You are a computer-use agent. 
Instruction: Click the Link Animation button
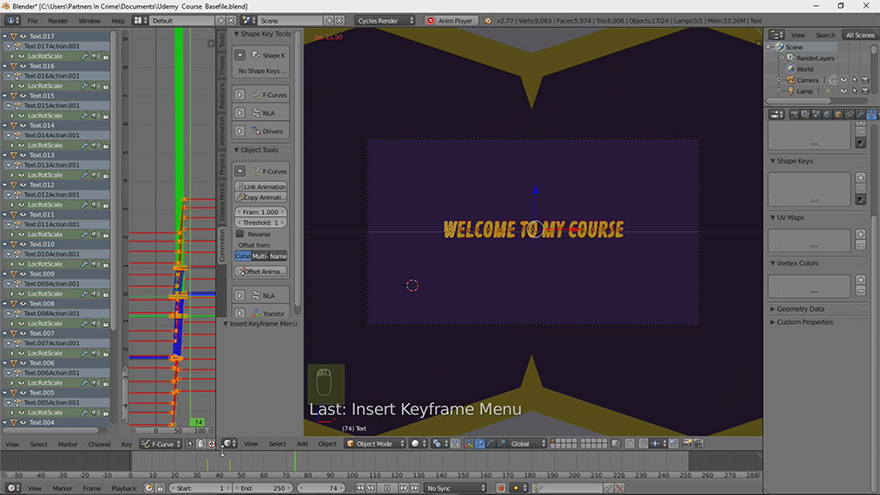tap(261, 186)
